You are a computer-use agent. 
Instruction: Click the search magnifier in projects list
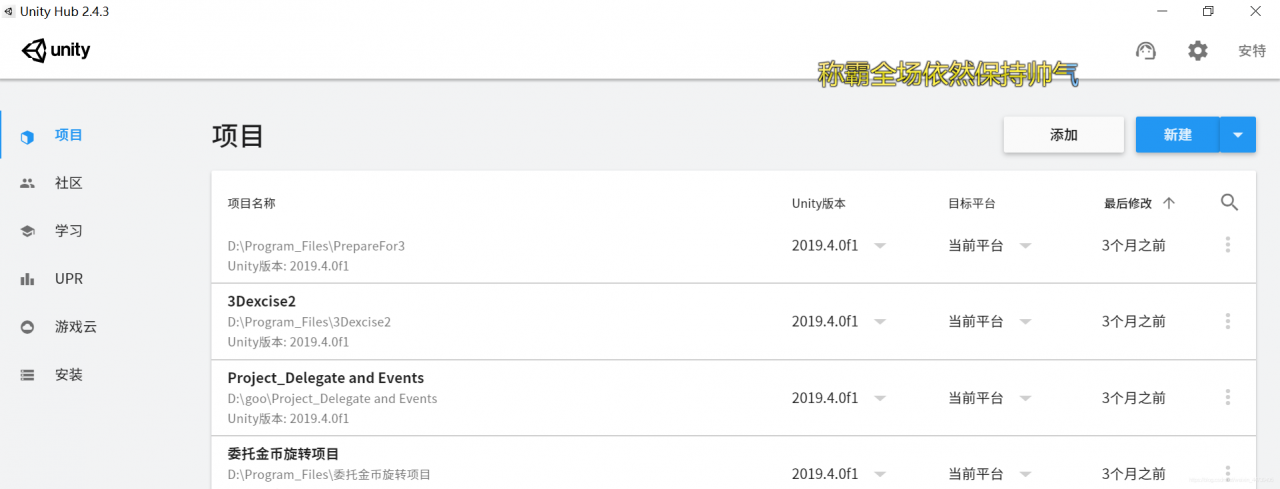1230,203
